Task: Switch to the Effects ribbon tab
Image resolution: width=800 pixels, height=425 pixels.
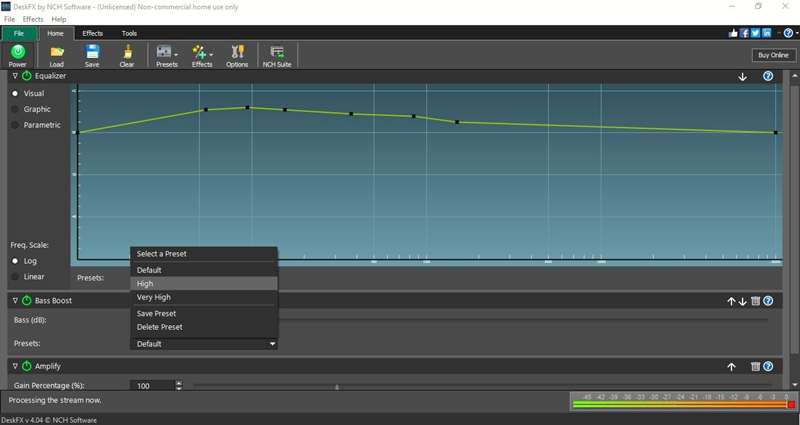Action: pyautogui.click(x=92, y=33)
